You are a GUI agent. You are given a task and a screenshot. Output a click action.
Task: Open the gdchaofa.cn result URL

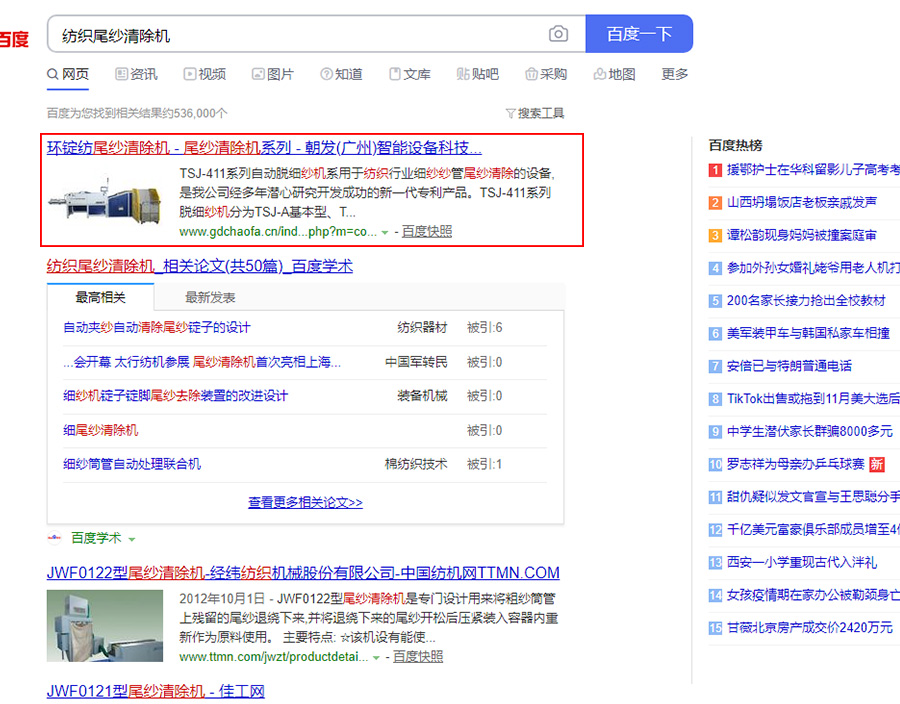[x=278, y=232]
